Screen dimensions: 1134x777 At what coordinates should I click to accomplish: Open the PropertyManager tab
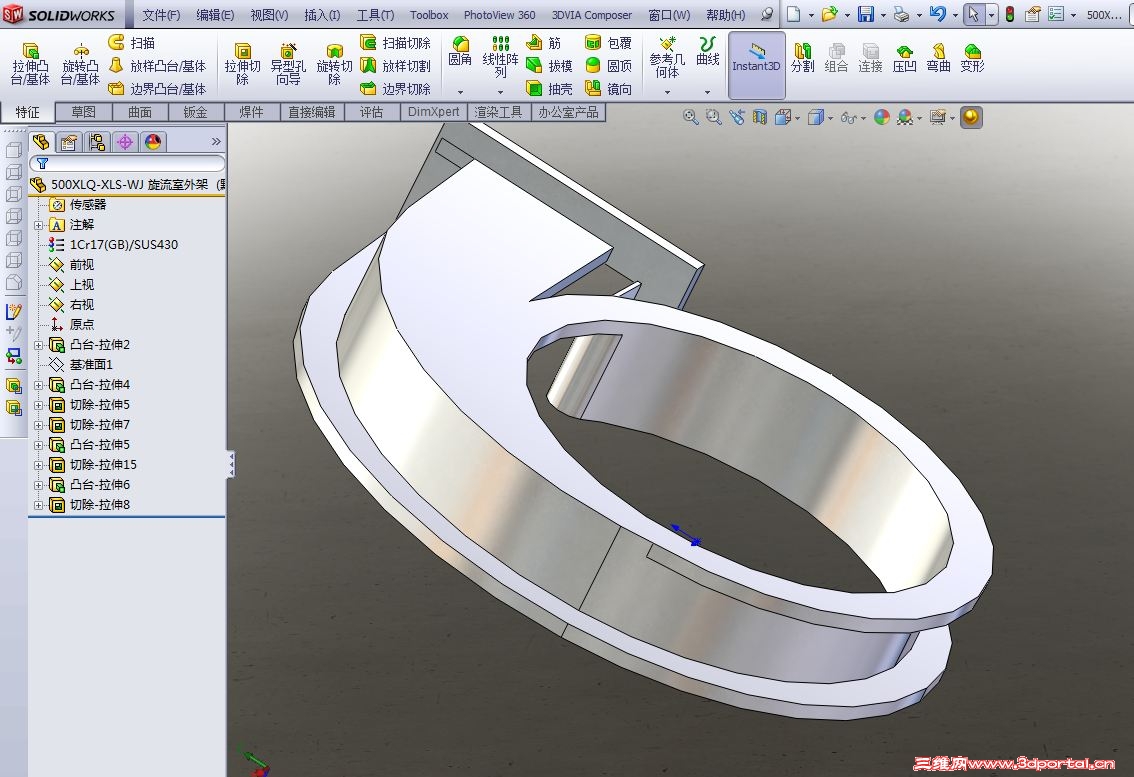point(69,142)
